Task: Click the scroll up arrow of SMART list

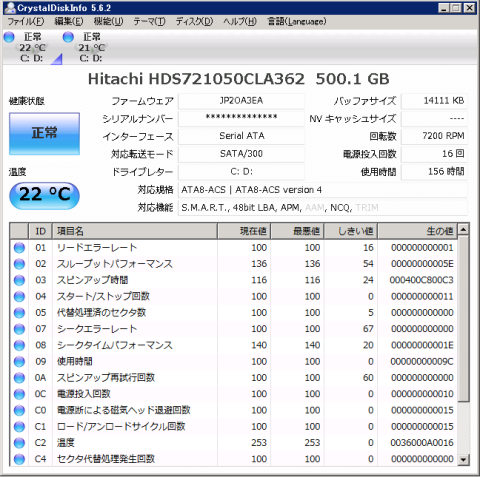Action: pyautogui.click(x=463, y=230)
